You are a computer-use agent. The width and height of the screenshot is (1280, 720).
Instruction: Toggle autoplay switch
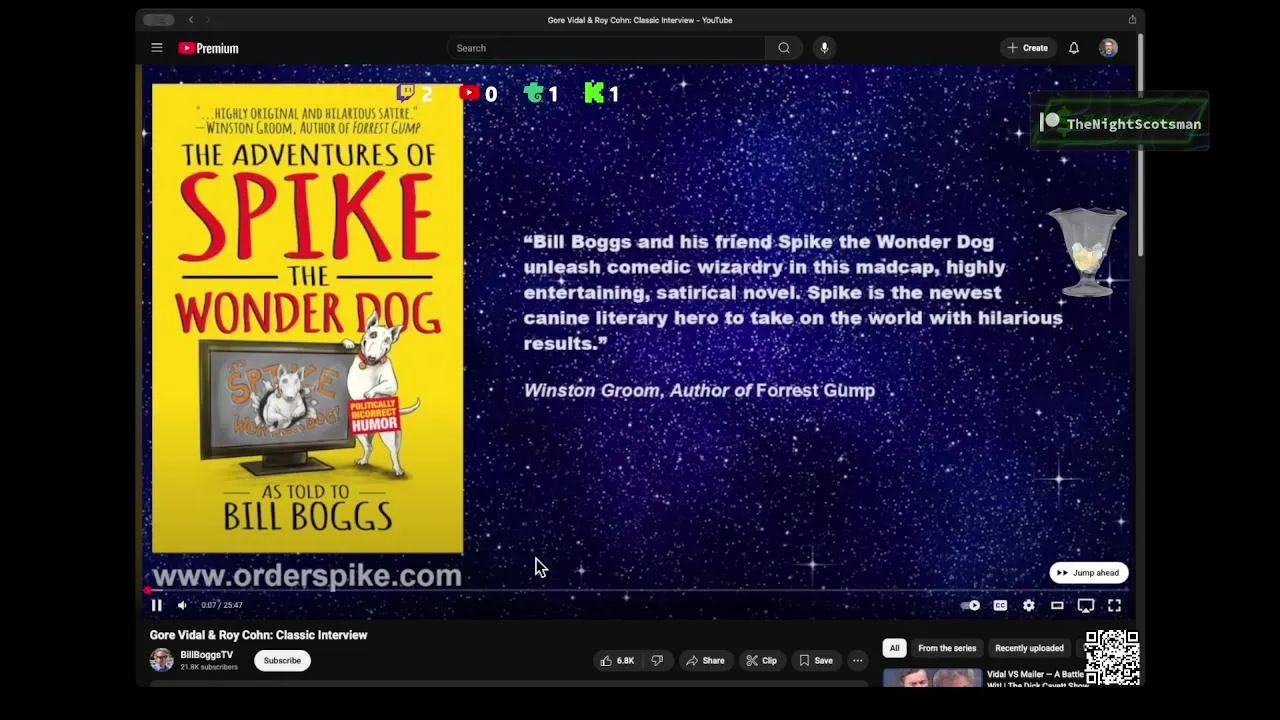970,605
